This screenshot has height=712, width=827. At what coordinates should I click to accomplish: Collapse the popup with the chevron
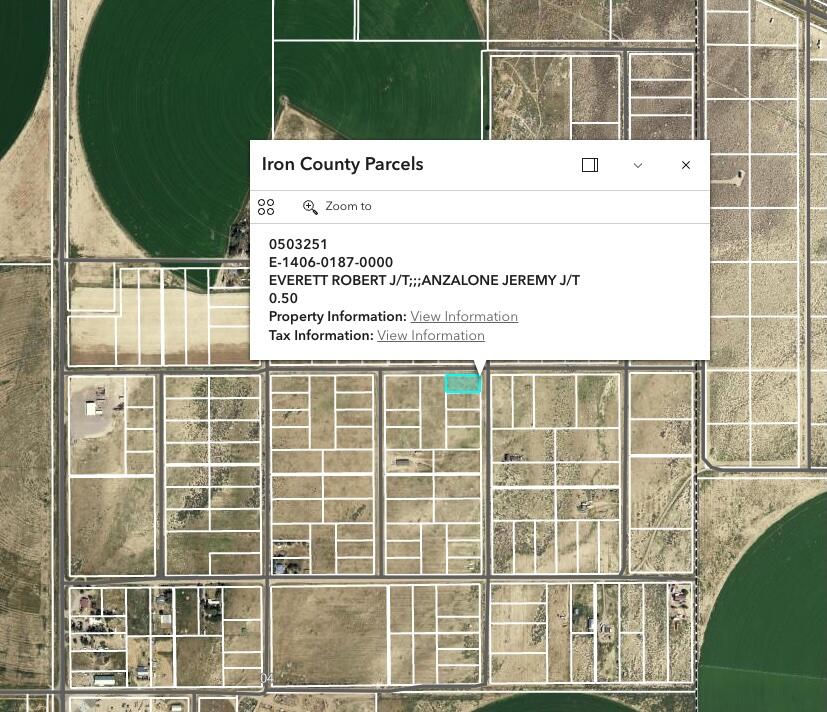[638, 165]
